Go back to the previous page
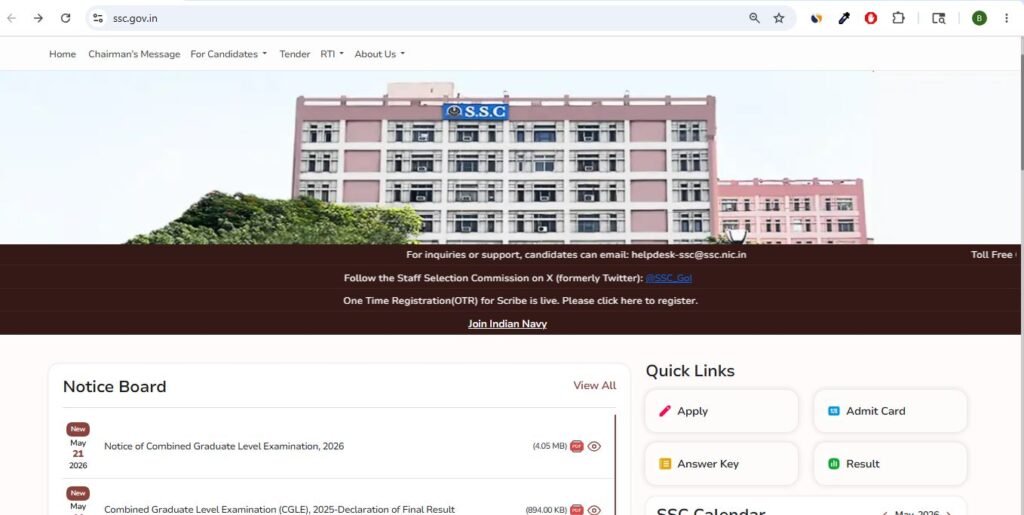The image size is (1024, 515). 11,18
